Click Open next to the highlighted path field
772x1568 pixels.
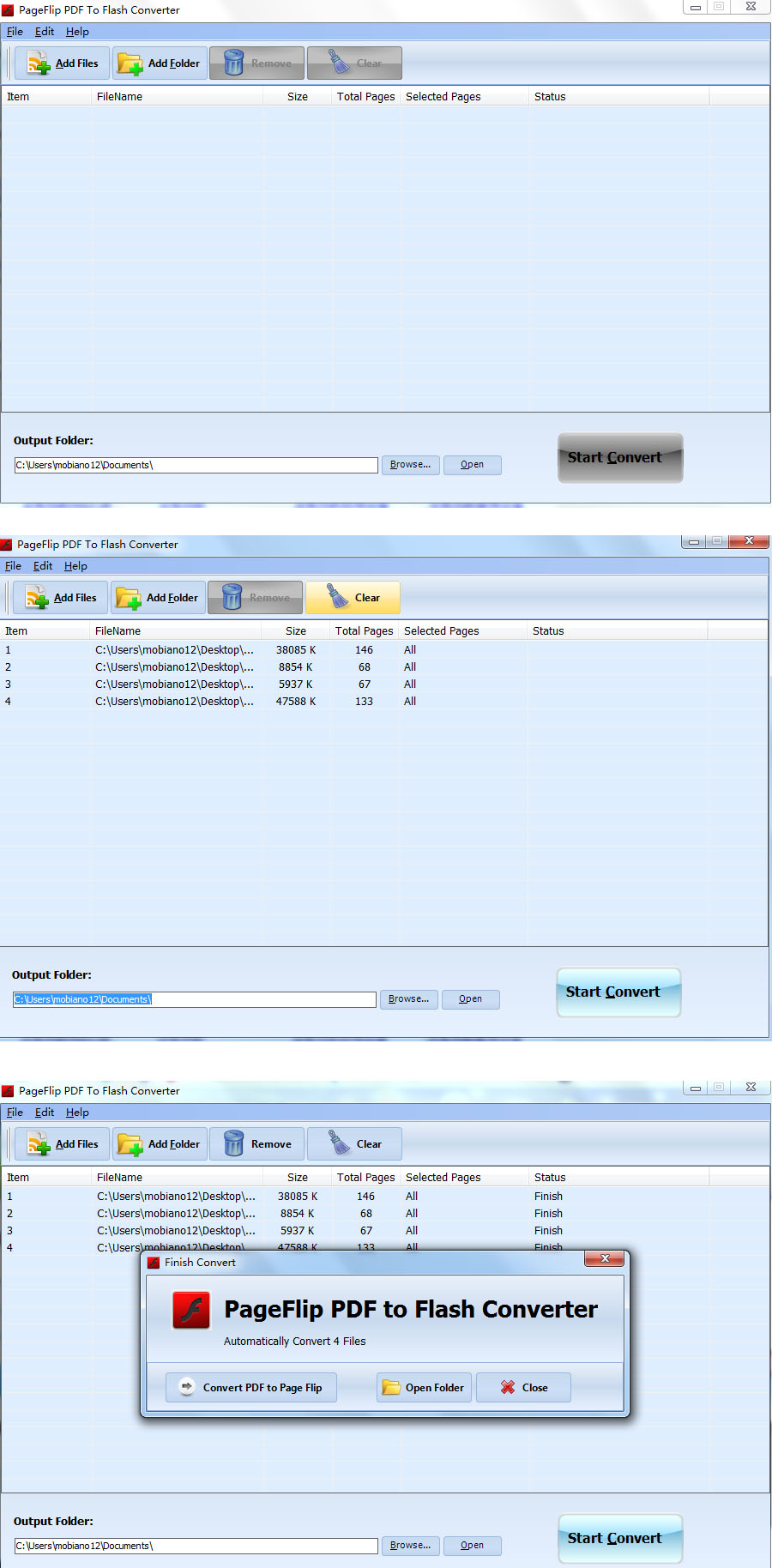tap(470, 999)
